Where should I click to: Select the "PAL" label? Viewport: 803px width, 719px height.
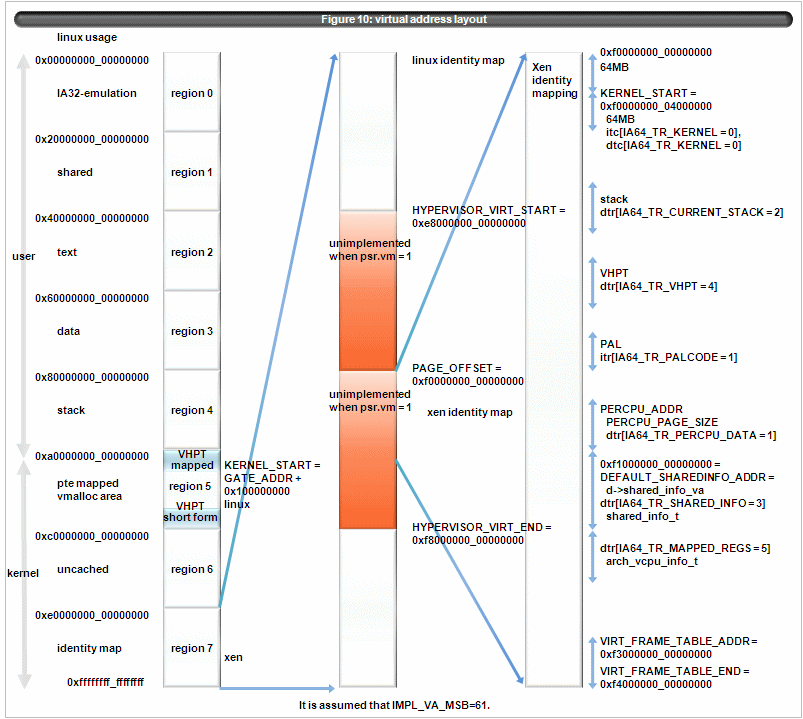(x=610, y=344)
